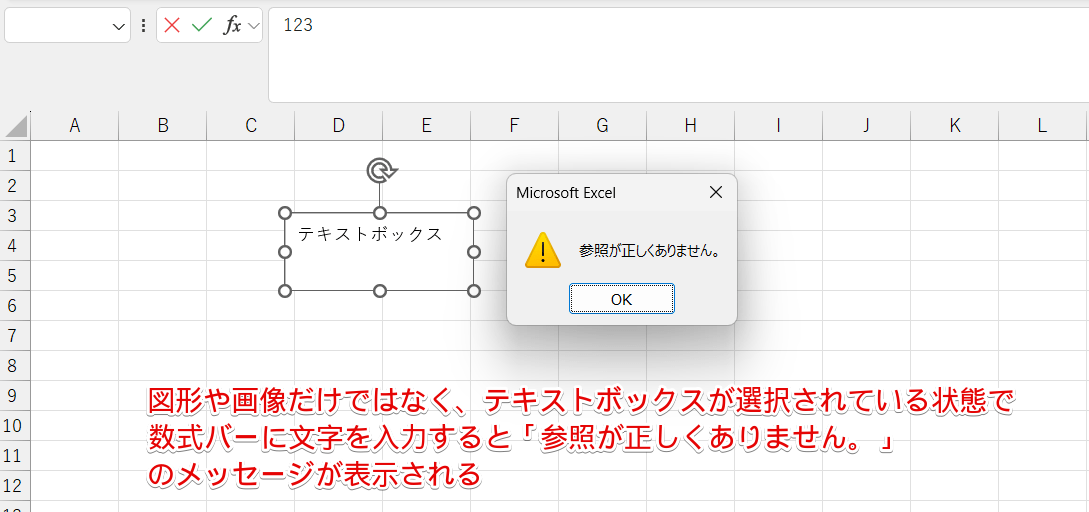Image resolution: width=1089 pixels, height=512 pixels.
Task: Click the warning exclamation icon in the dialog
Action: (x=542, y=250)
